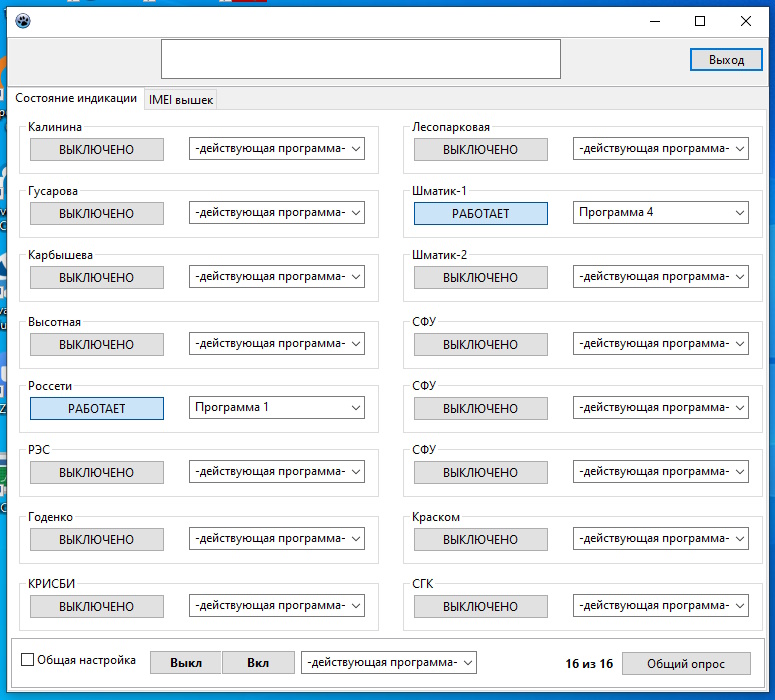
Task: Switch off the Россети РАБОТАЕТ button
Action: point(96,408)
